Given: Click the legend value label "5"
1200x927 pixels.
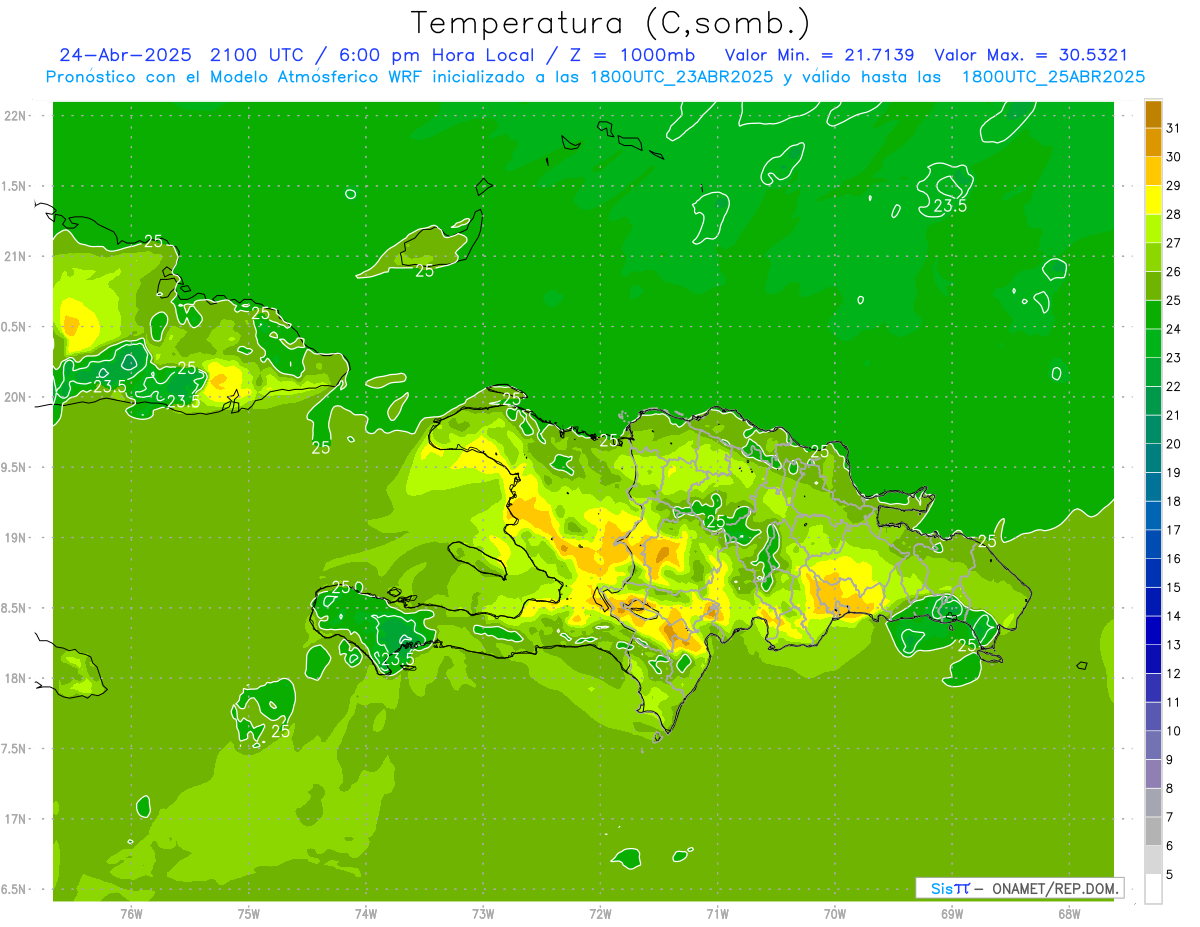Looking at the screenshot, I should [x=1170, y=874].
